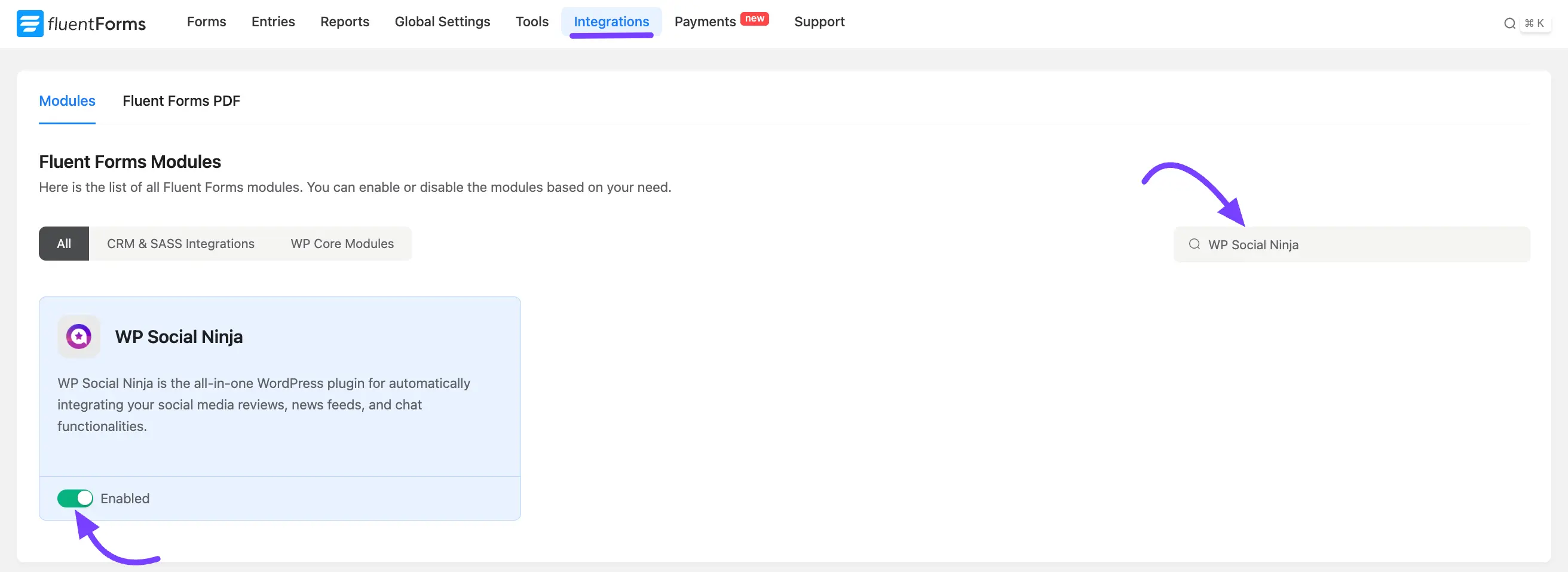This screenshot has height=572, width=1568.
Task: Open the Integrations menu
Action: (x=611, y=22)
